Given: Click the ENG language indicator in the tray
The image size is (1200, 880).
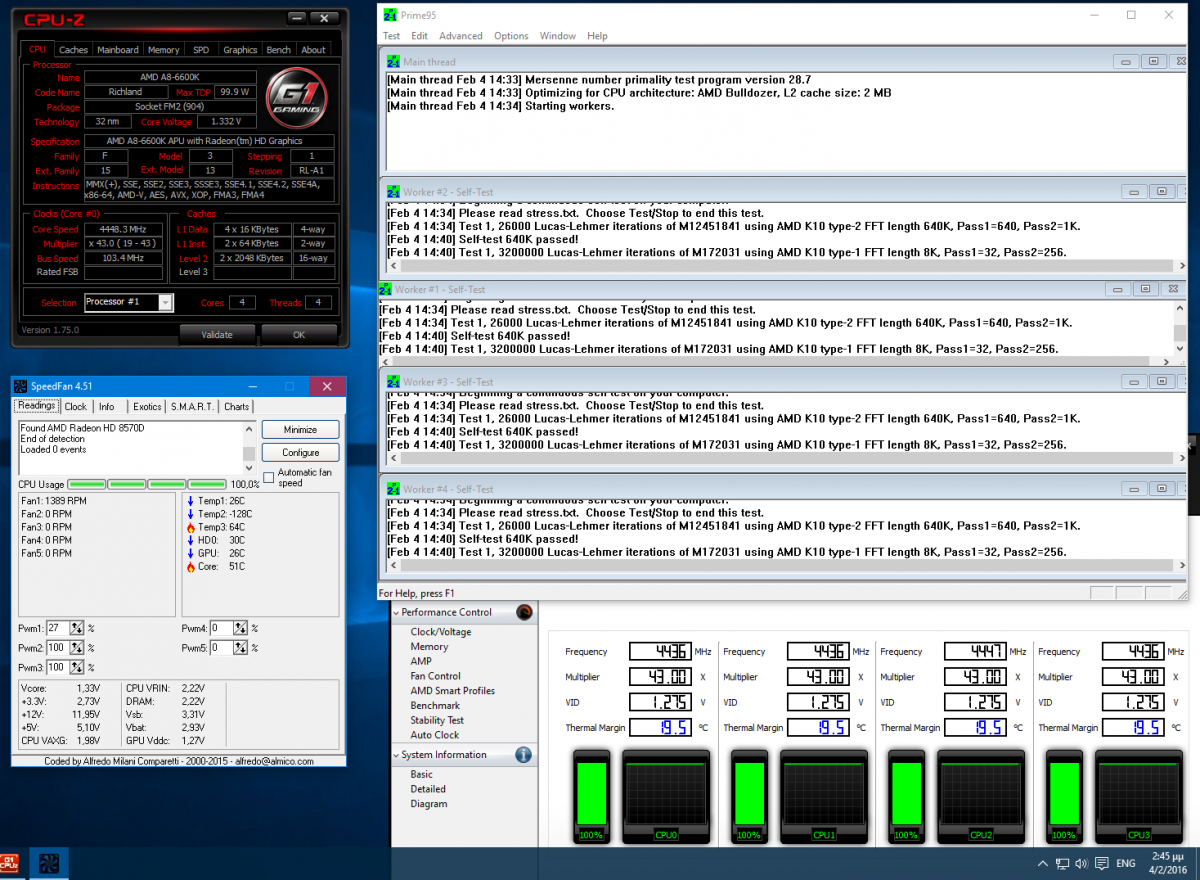Looking at the screenshot, I should tap(1125, 863).
